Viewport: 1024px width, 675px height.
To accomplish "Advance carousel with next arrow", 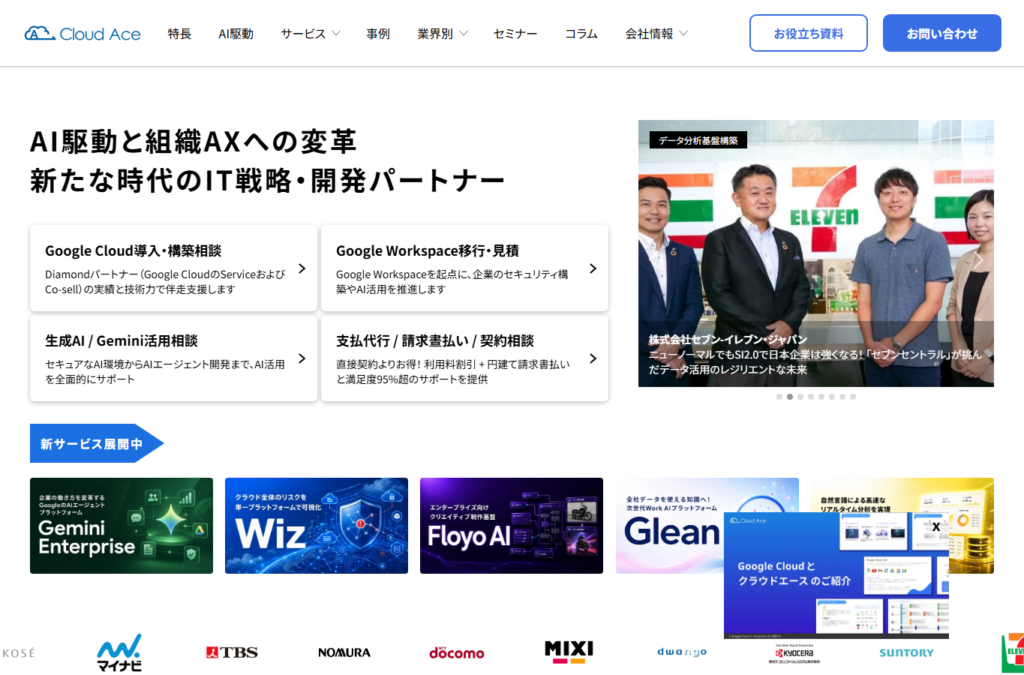I will 978,260.
